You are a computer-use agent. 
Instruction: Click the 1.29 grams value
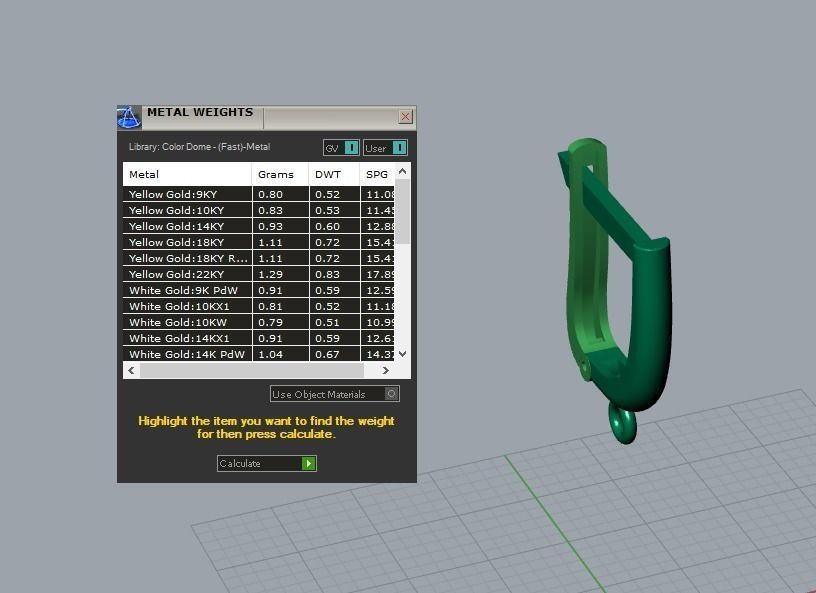(271, 274)
